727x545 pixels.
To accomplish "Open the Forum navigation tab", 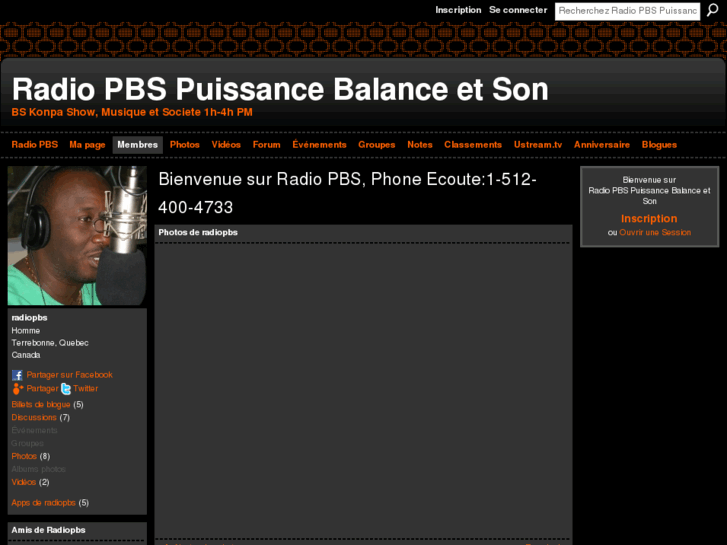I will [267, 145].
